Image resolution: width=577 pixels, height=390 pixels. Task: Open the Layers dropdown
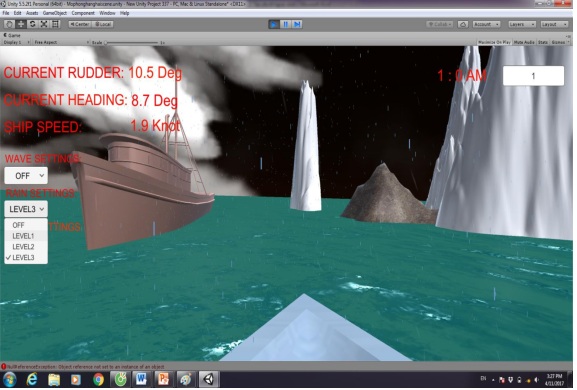pos(522,24)
